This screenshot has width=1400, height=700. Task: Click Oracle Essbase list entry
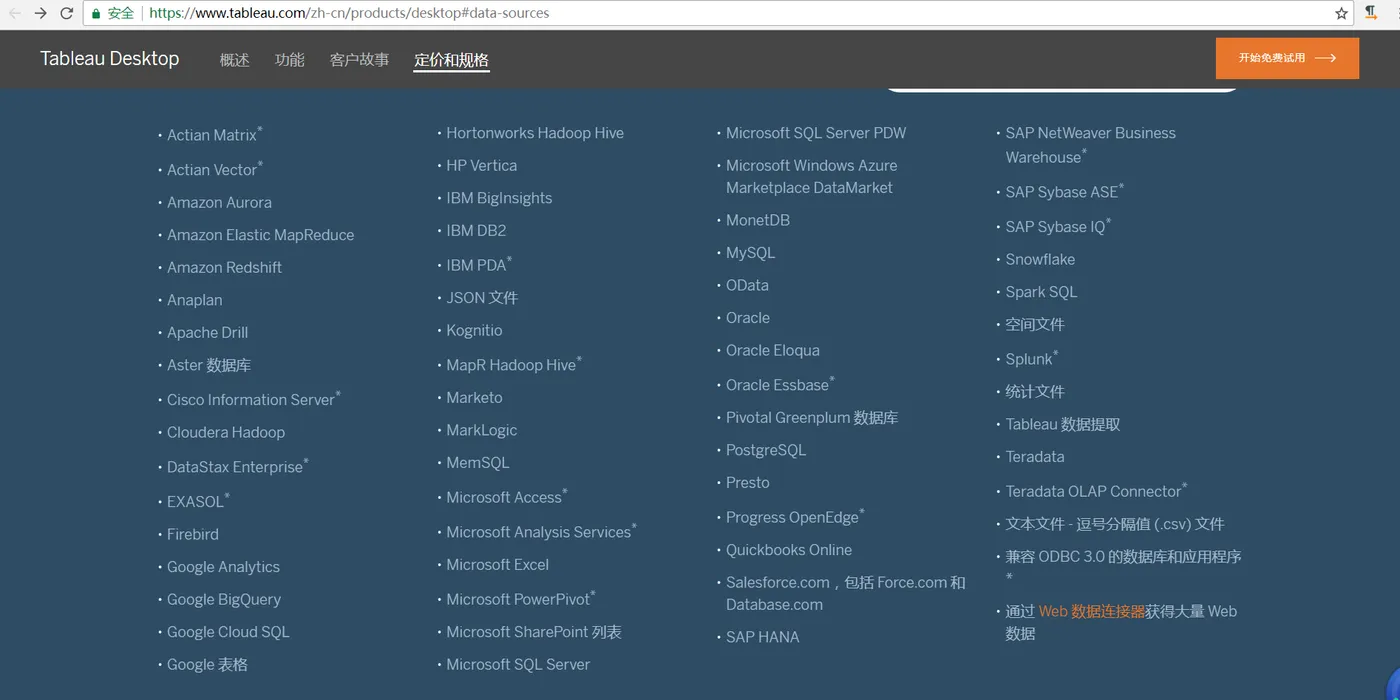(x=780, y=384)
